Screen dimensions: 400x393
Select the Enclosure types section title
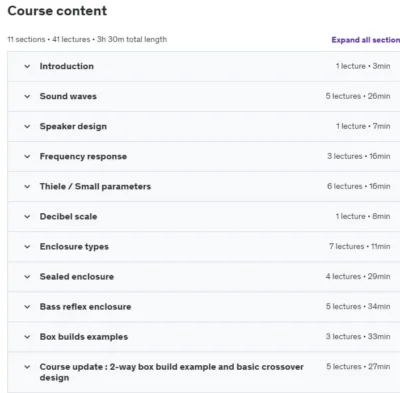(74, 247)
